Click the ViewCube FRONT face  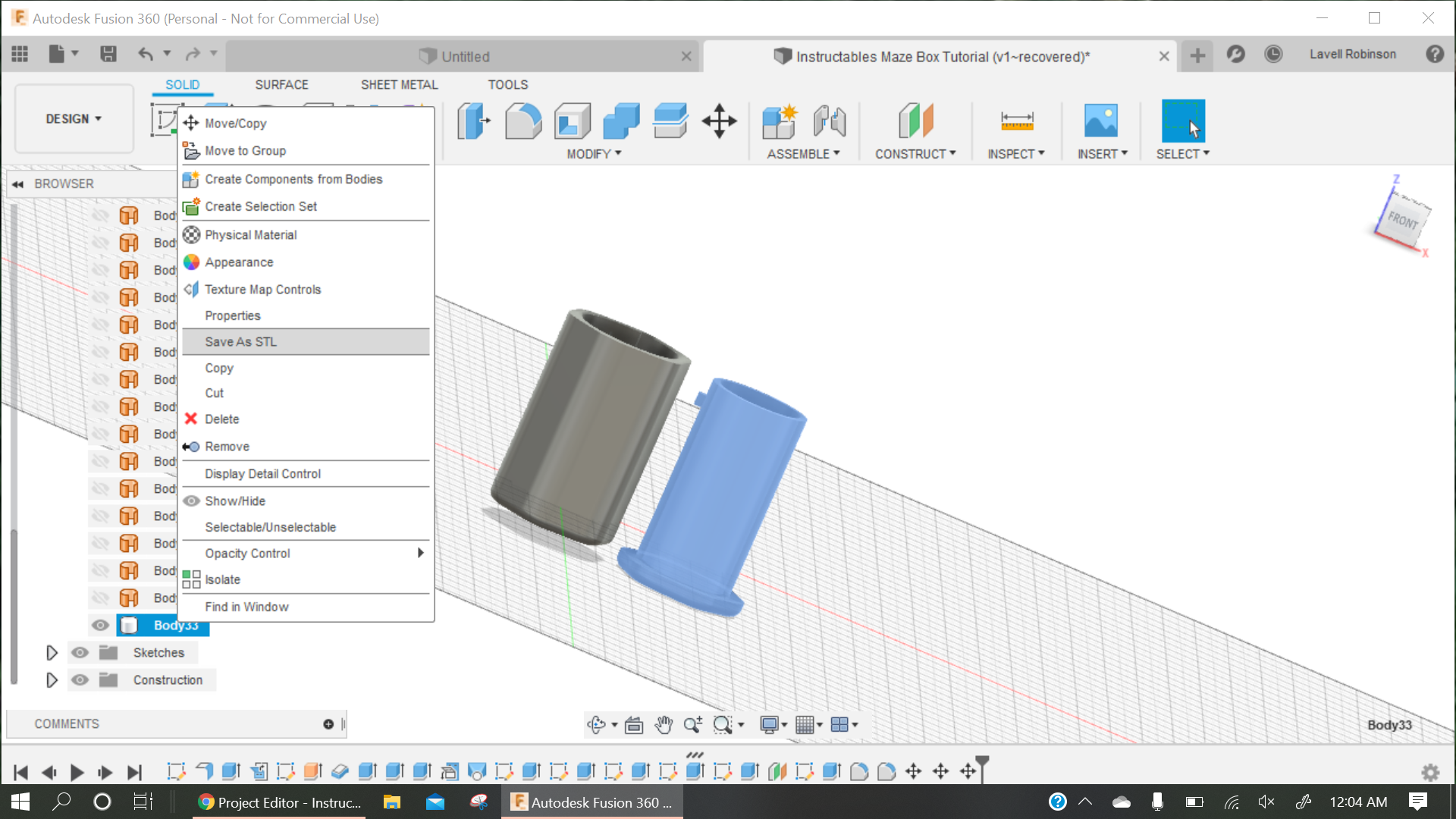tap(1403, 221)
